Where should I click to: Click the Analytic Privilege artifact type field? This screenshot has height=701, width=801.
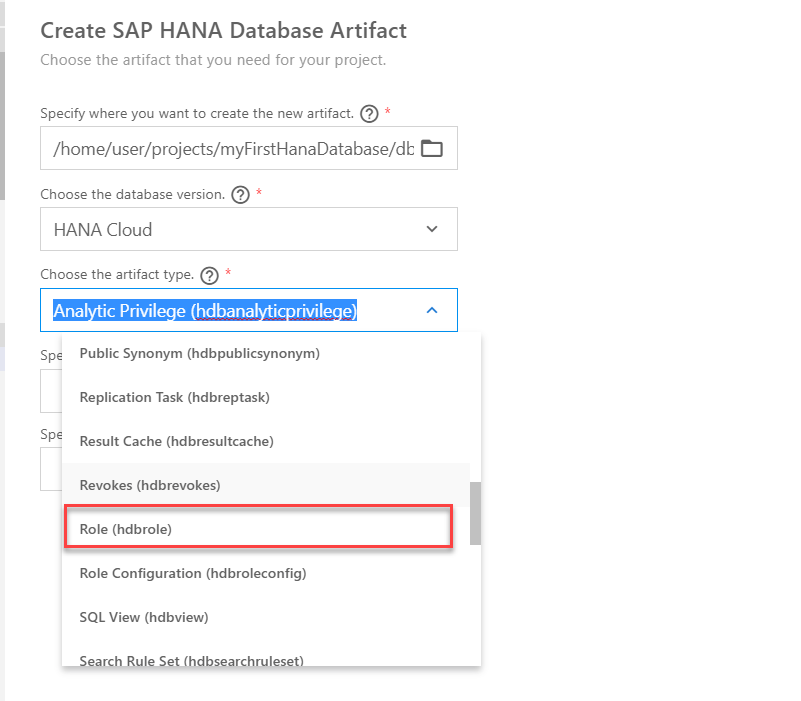click(205, 311)
